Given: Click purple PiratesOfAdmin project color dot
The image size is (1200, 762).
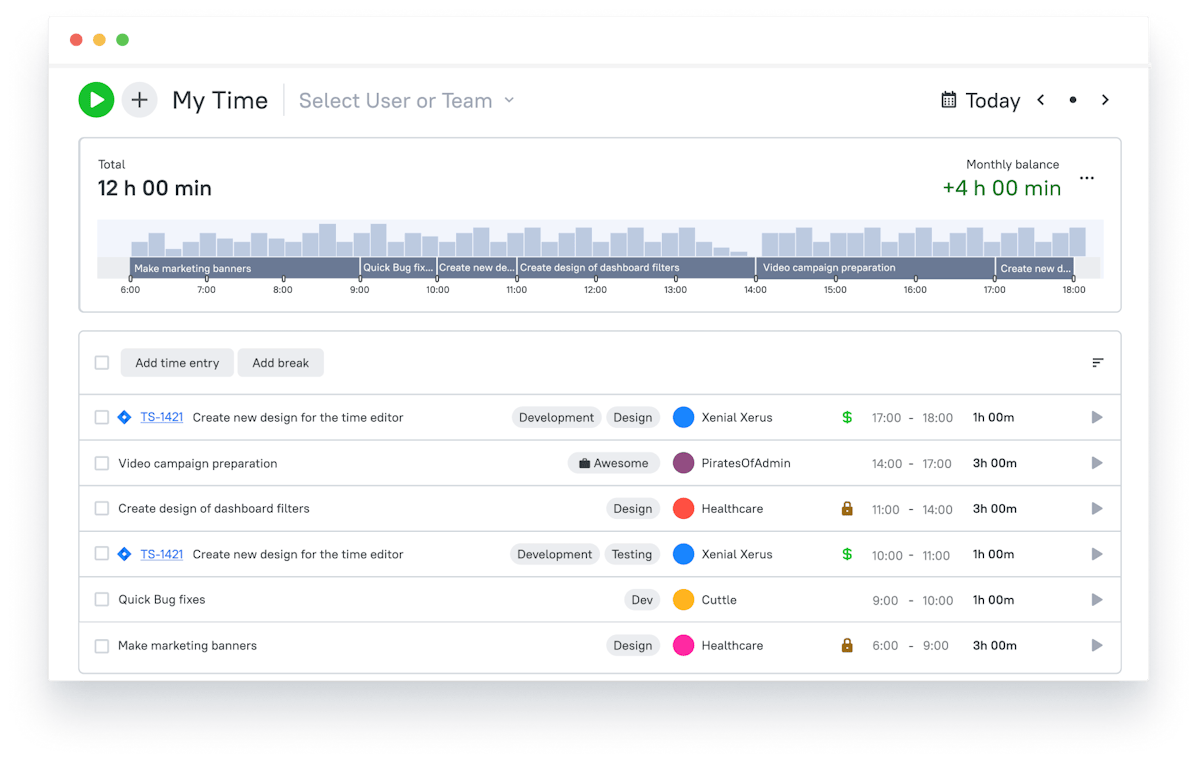Looking at the screenshot, I should (684, 463).
